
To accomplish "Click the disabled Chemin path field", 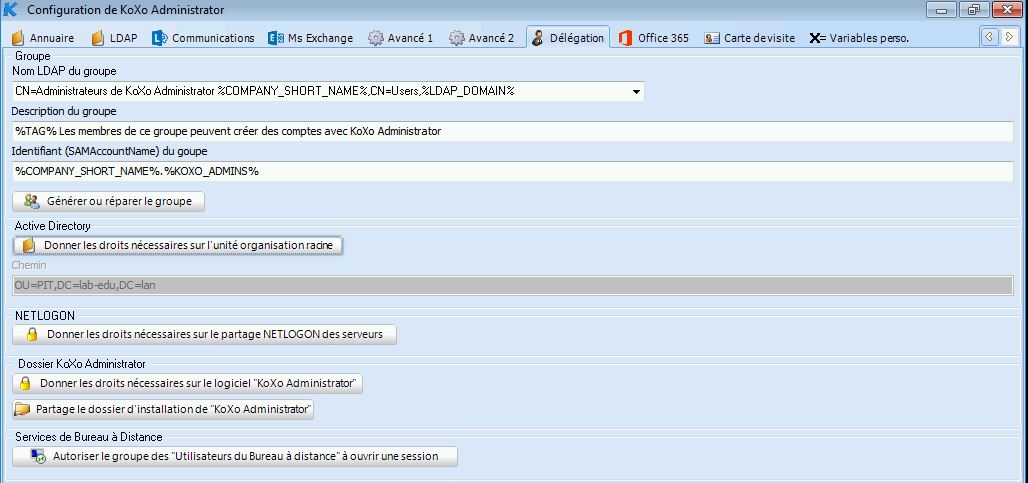I will (513, 285).
